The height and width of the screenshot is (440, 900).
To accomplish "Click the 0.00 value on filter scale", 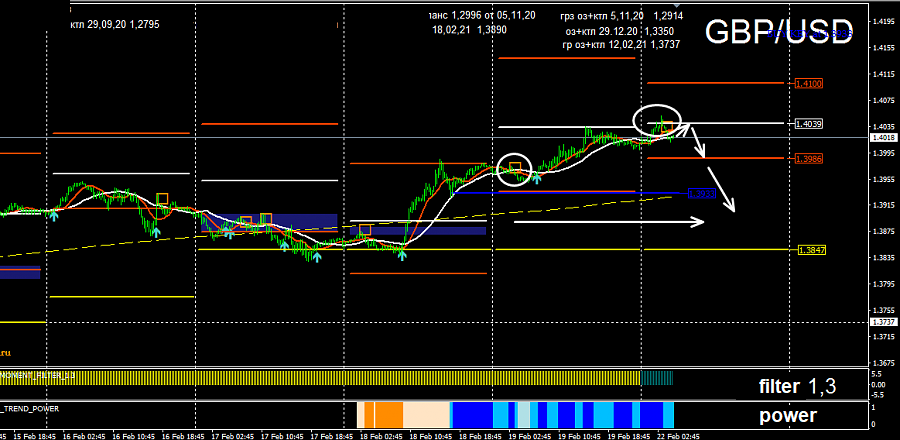I will [x=877, y=385].
